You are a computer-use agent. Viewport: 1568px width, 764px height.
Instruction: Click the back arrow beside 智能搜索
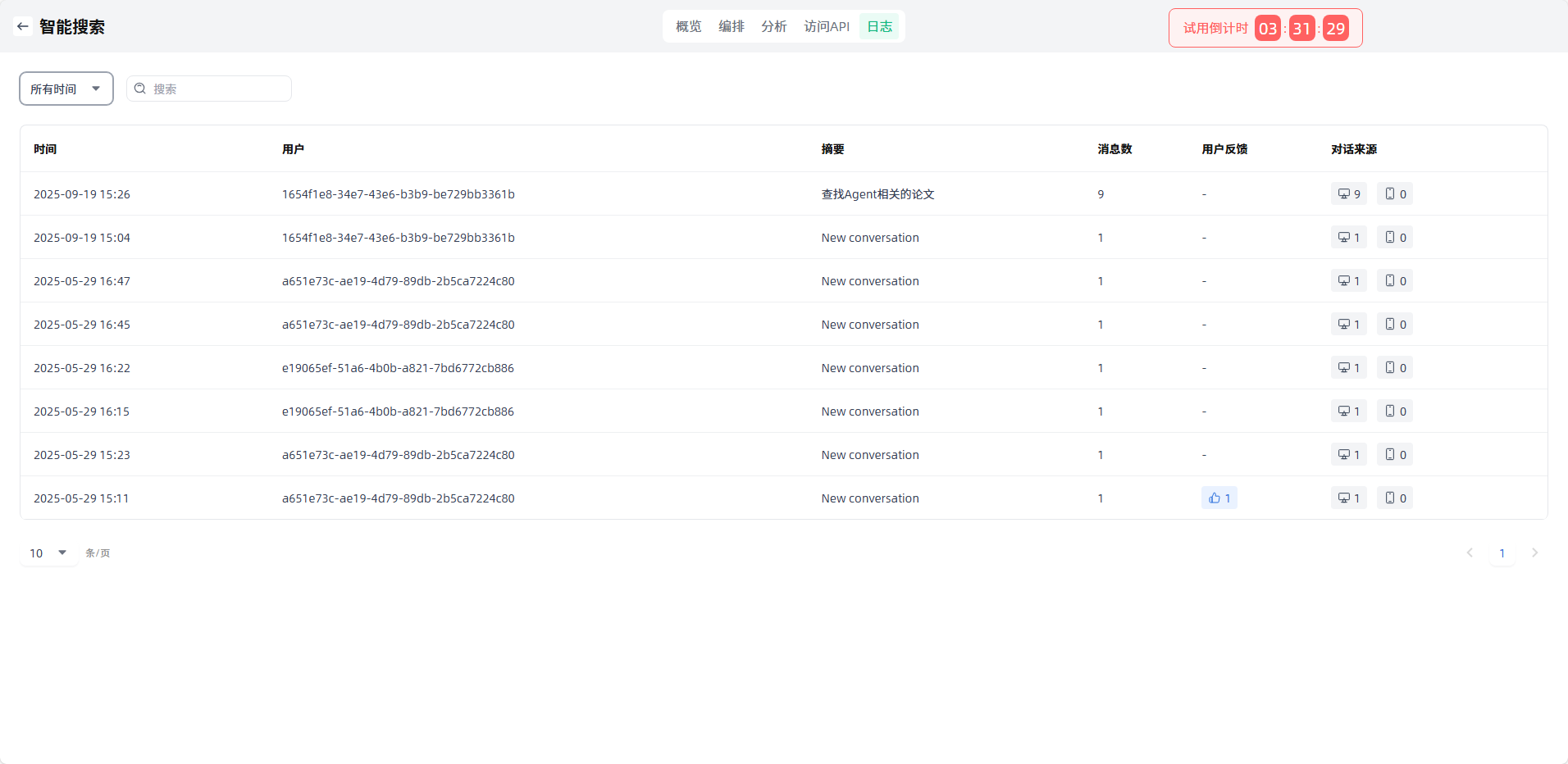(23, 26)
